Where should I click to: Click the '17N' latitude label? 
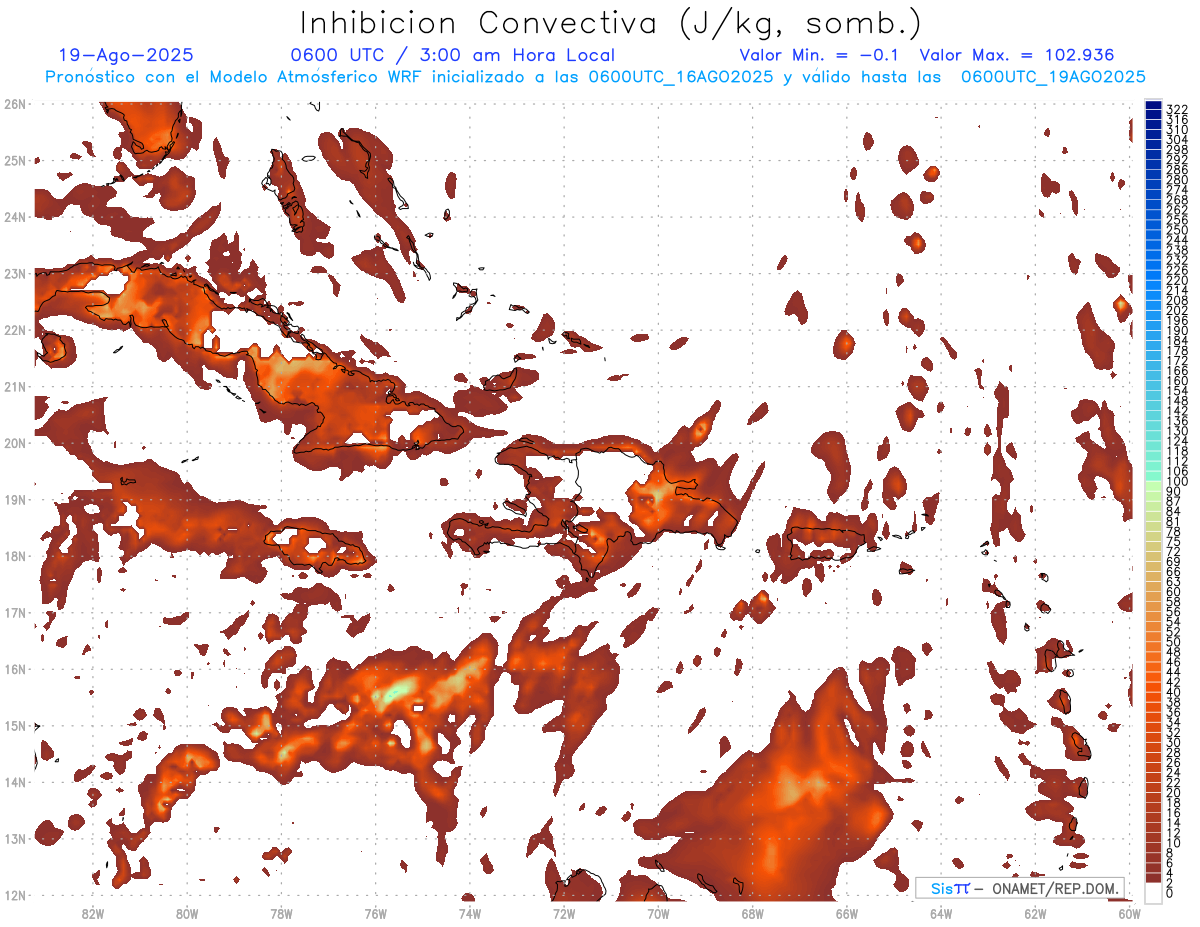point(15,612)
